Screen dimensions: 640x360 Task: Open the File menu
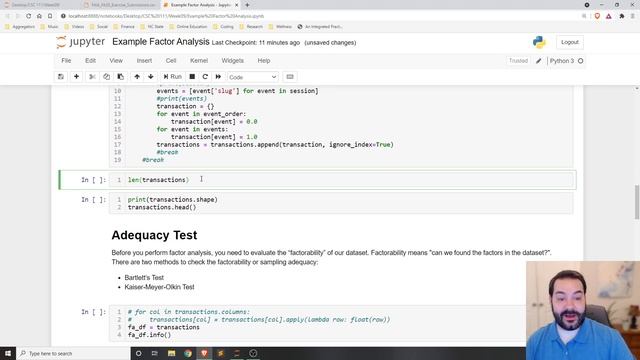[x=66, y=60]
